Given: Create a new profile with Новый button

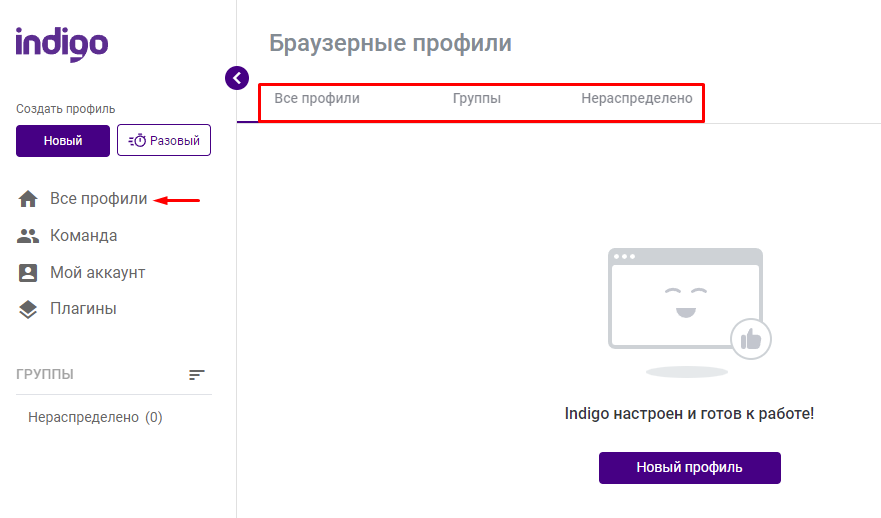Looking at the screenshot, I should [x=63, y=140].
